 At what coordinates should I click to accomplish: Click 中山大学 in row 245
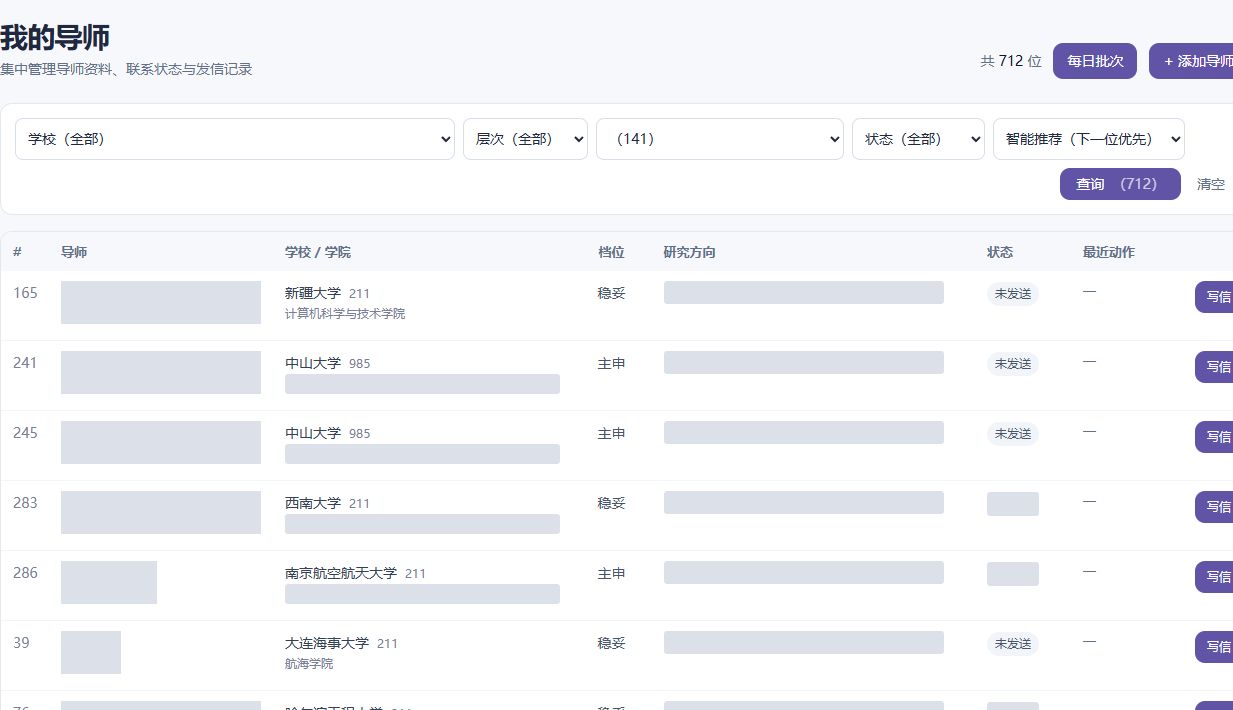(x=313, y=433)
